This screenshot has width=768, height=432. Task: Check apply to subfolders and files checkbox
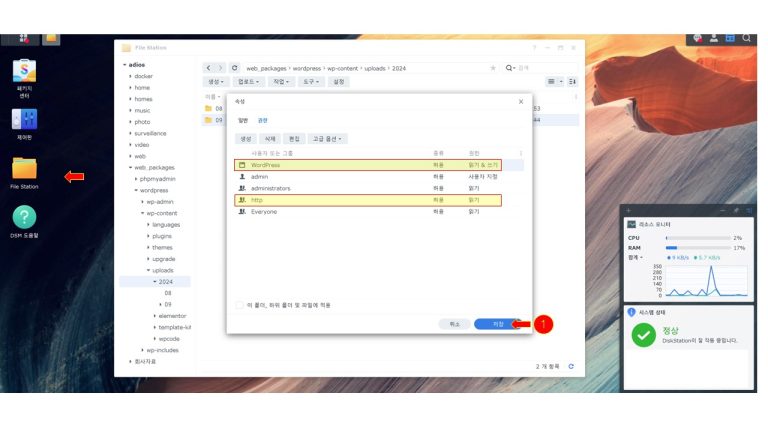pos(240,305)
